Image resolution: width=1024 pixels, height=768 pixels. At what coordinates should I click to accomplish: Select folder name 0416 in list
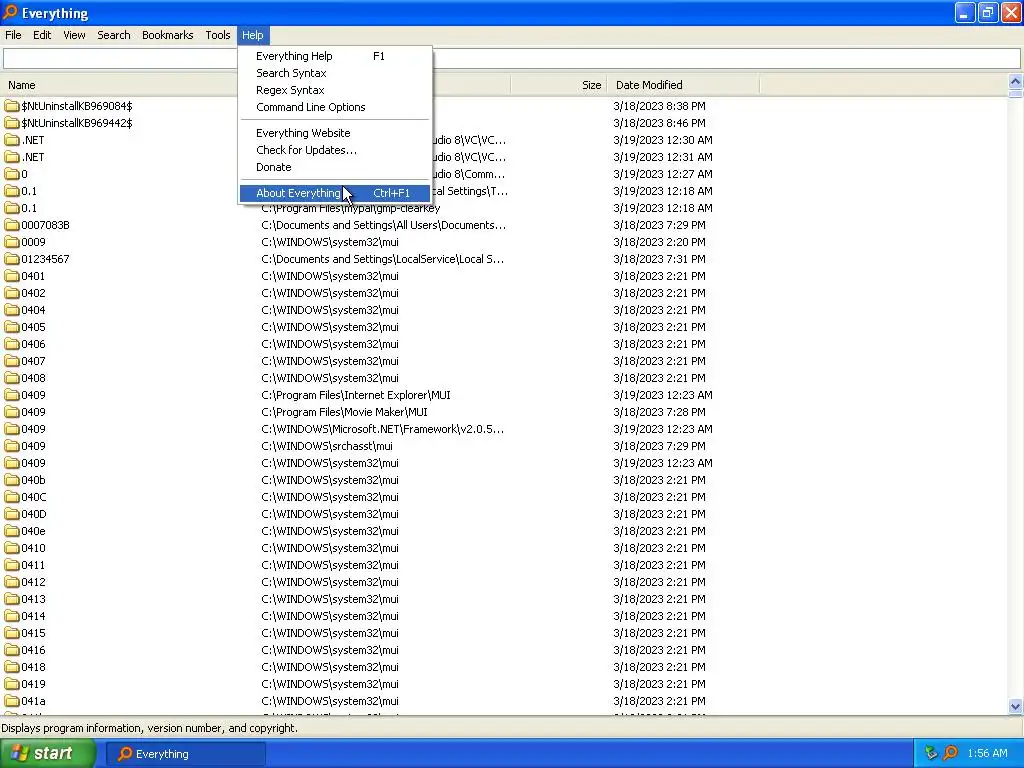[x=33, y=650]
